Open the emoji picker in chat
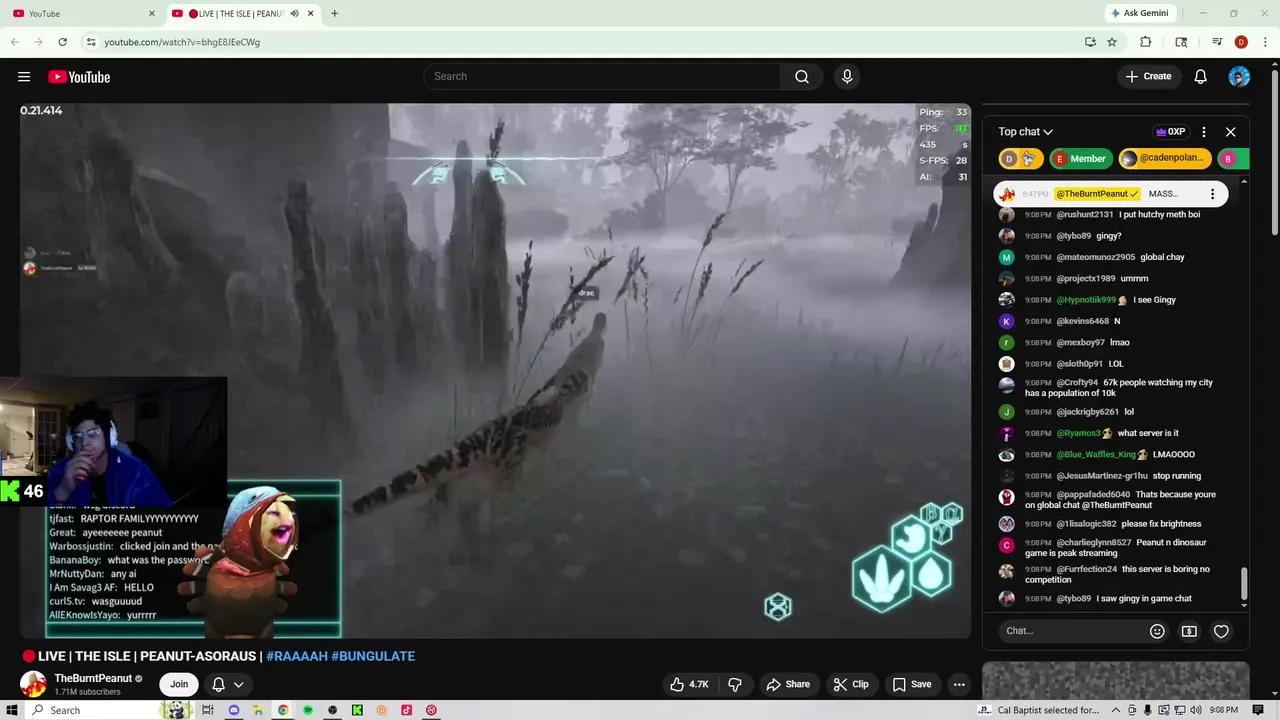 [1157, 631]
